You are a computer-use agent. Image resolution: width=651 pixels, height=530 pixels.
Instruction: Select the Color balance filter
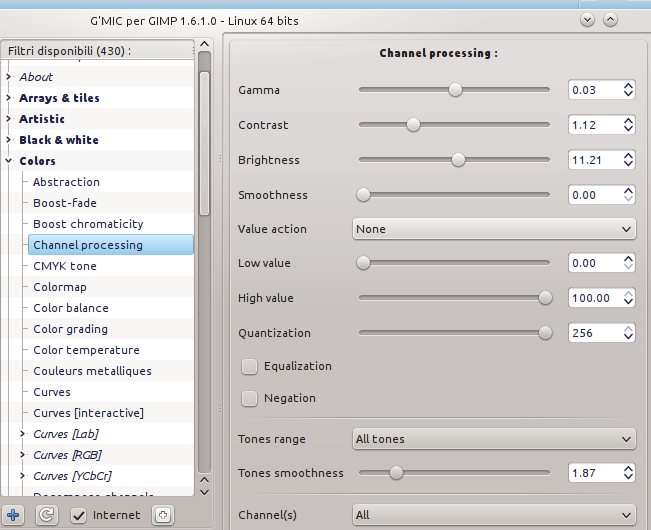[x=71, y=308]
